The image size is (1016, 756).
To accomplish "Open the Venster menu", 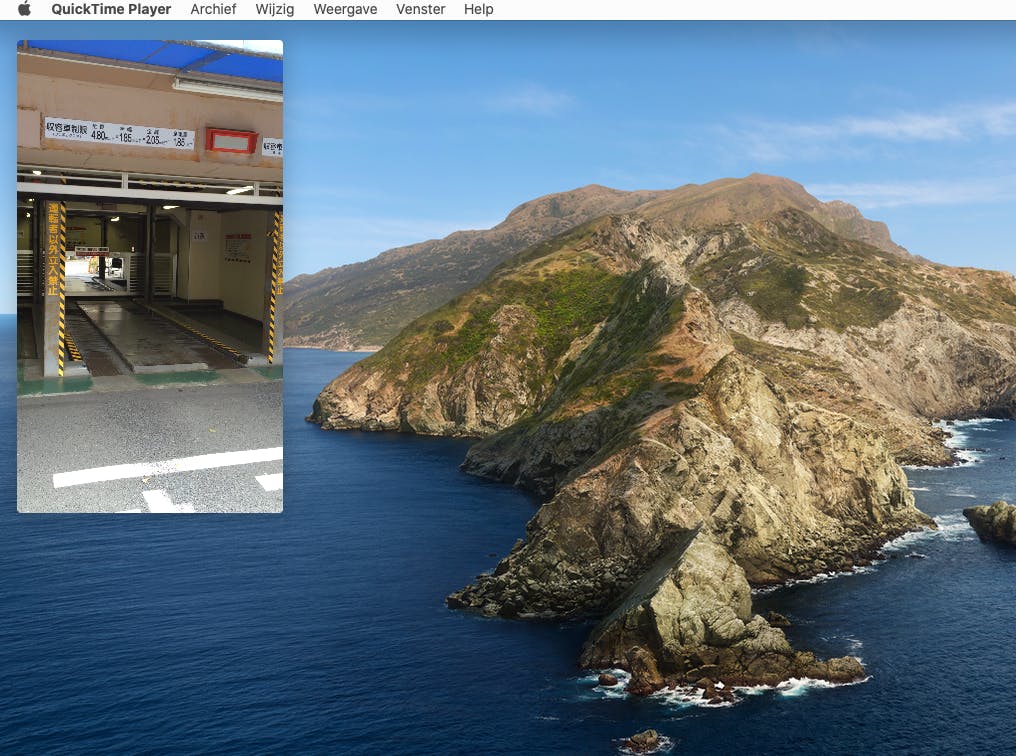I will click(x=421, y=9).
